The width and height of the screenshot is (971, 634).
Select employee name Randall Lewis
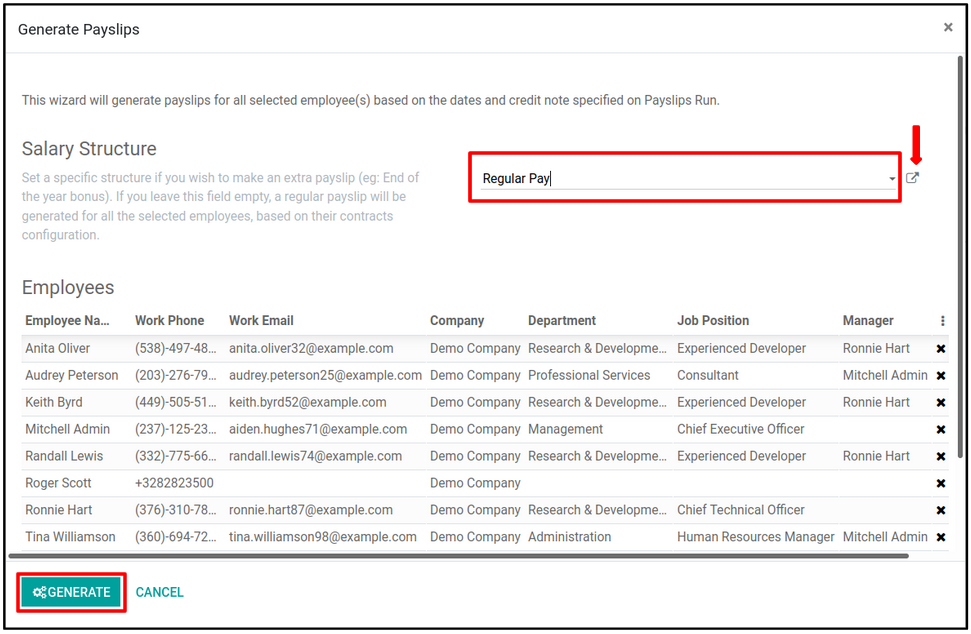click(x=64, y=456)
